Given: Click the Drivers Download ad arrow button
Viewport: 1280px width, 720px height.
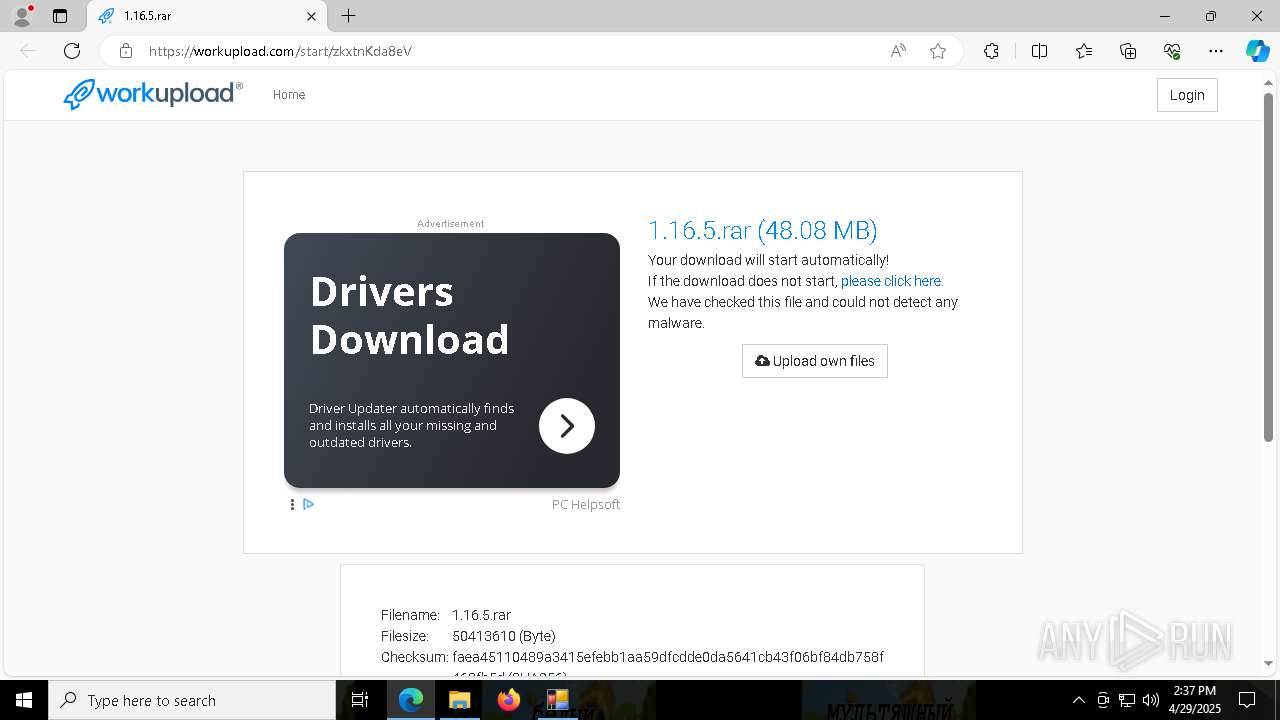Looking at the screenshot, I should pos(567,426).
